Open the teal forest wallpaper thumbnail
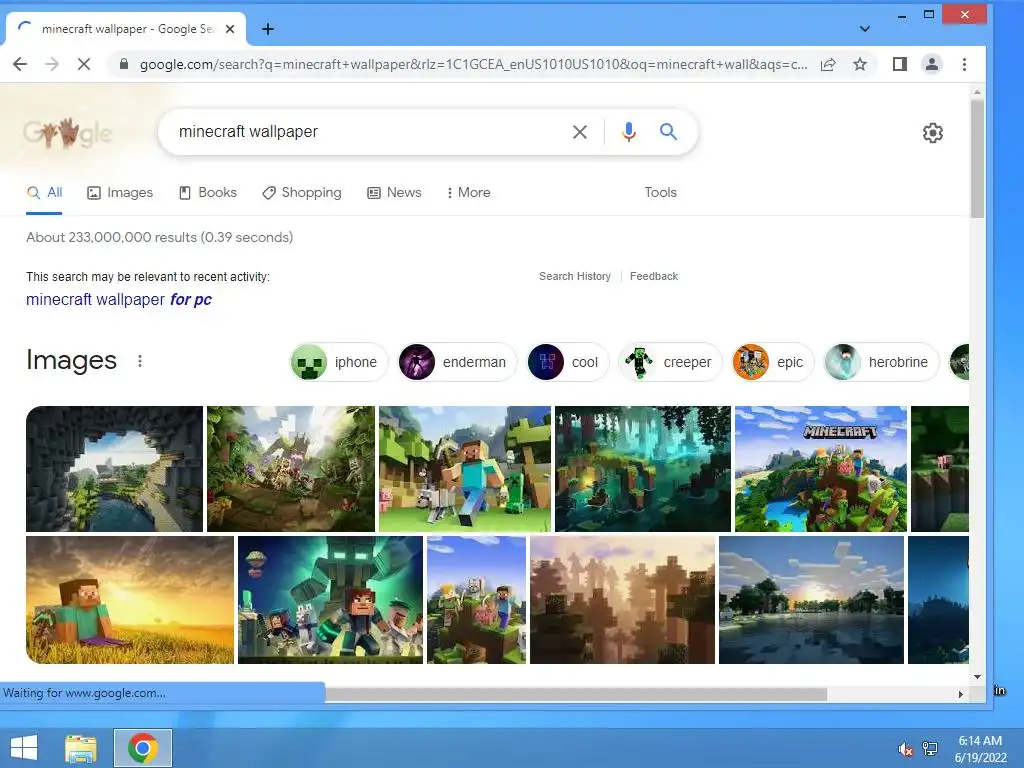 [x=643, y=469]
